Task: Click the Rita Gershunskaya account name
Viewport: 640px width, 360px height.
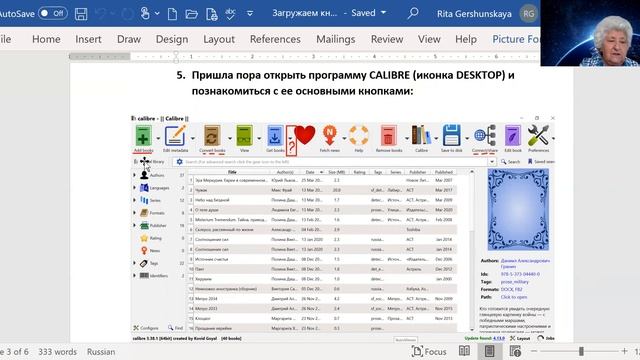Action: 474,14
